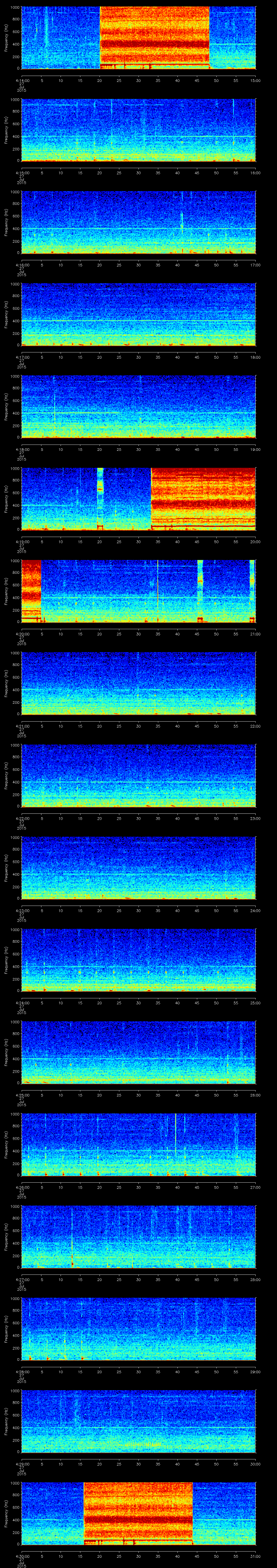Screen dimensions: 277x1568
Task: Select the spectrogram panel starting at 4:17:00
Action: [x=138, y=315]
